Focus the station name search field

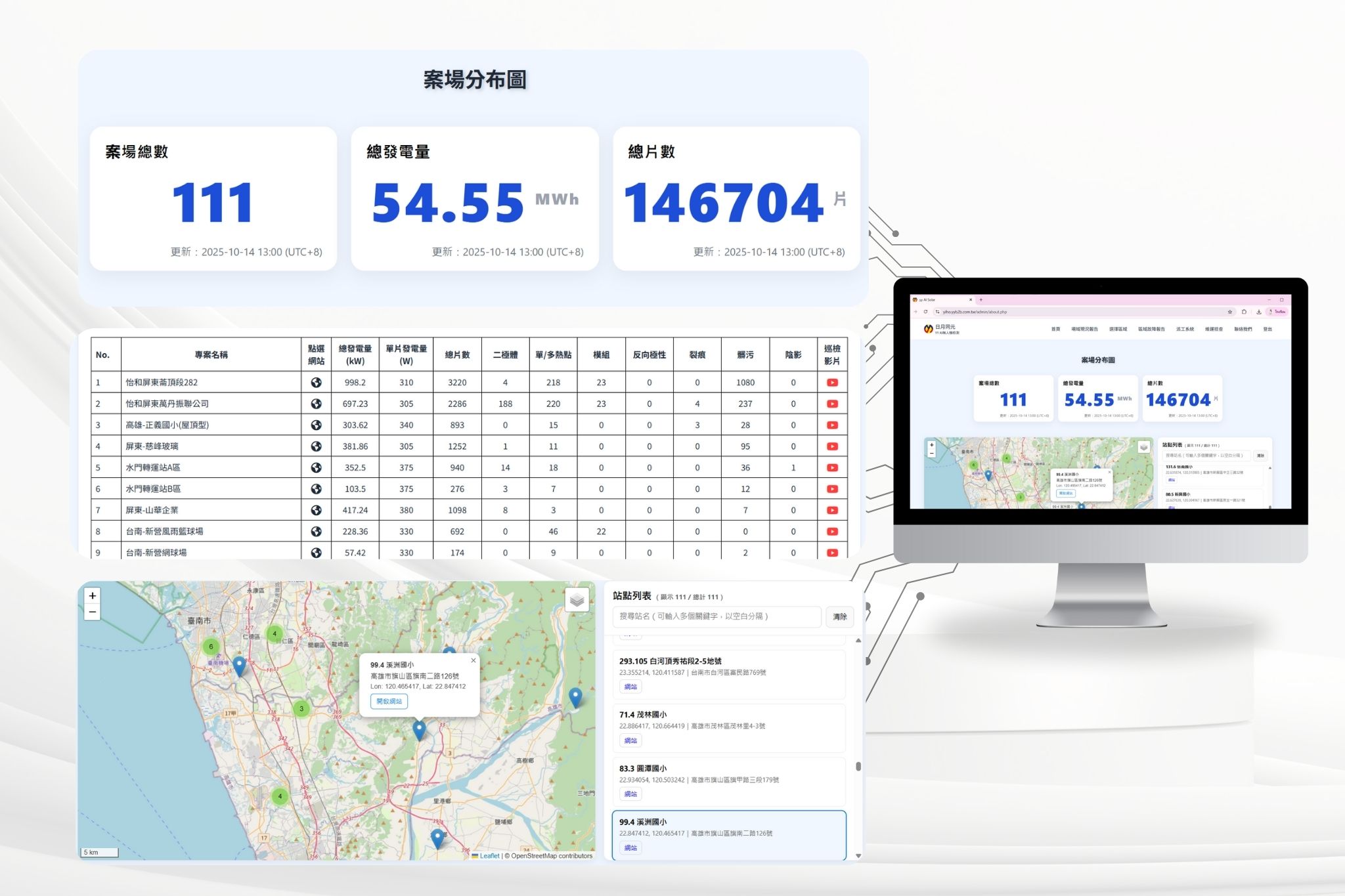tap(716, 616)
